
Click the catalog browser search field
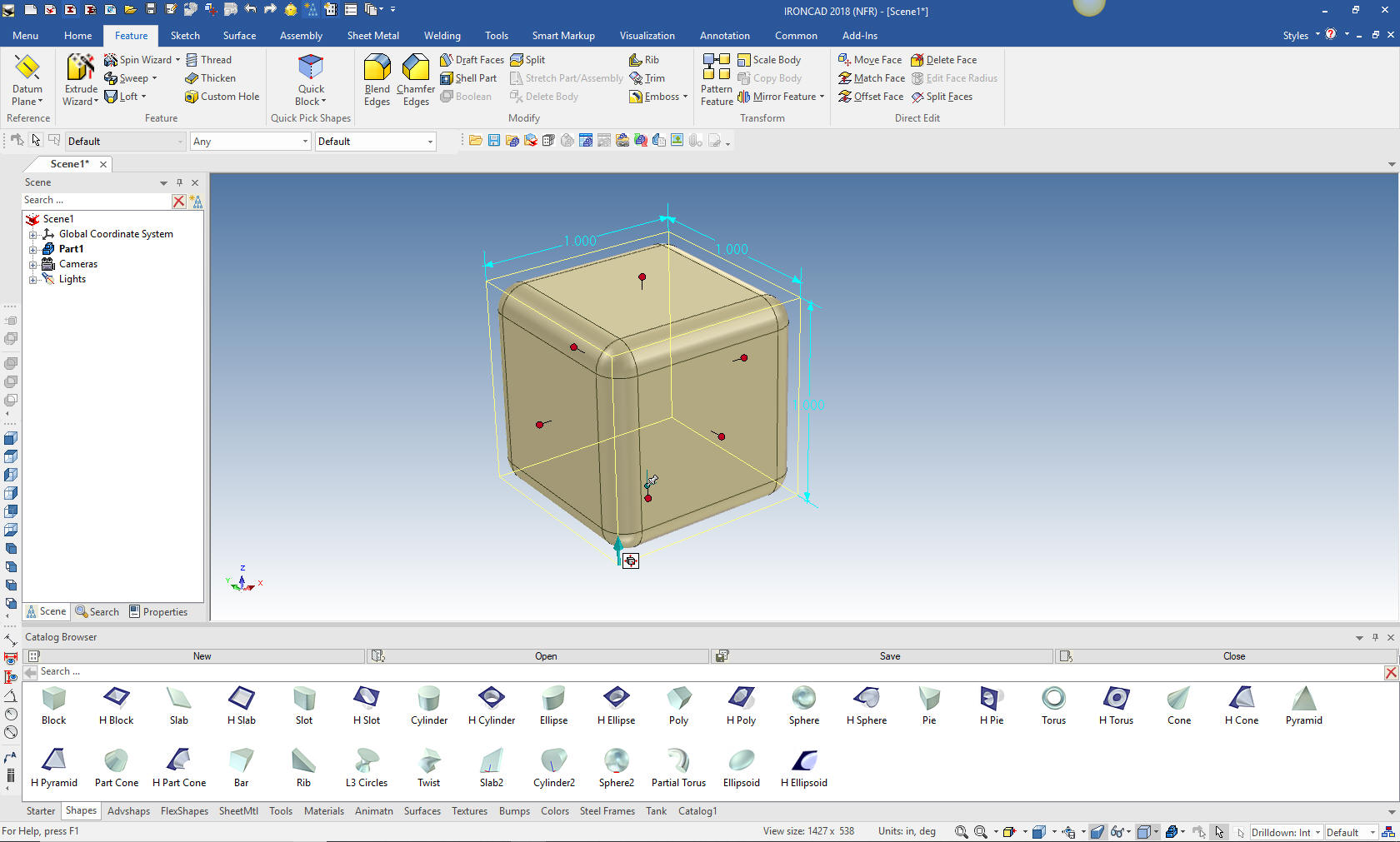pos(708,672)
